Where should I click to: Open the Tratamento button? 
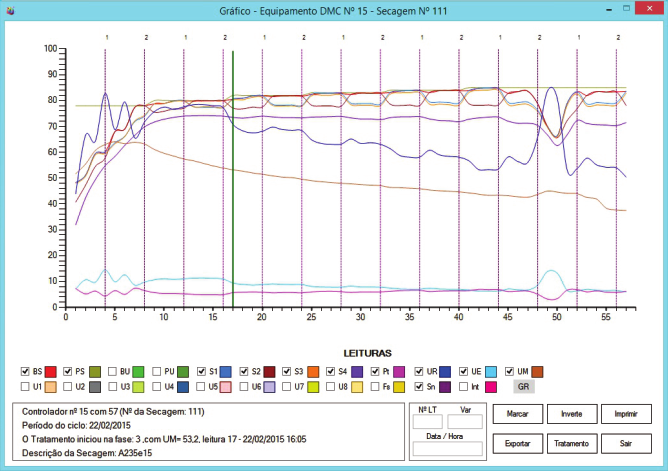click(x=572, y=443)
